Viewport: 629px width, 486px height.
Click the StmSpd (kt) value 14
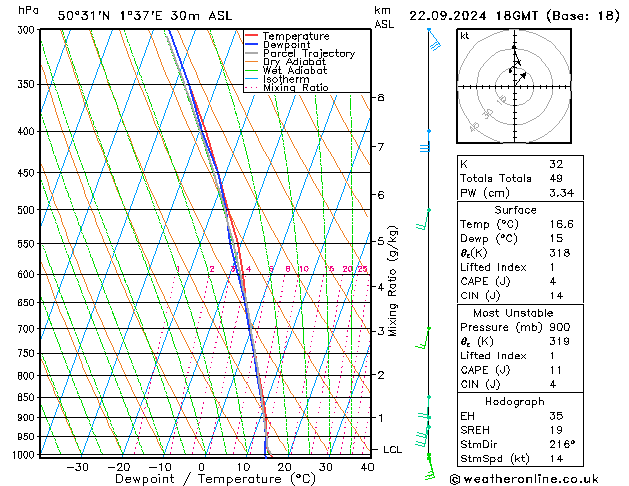[x=556, y=459]
